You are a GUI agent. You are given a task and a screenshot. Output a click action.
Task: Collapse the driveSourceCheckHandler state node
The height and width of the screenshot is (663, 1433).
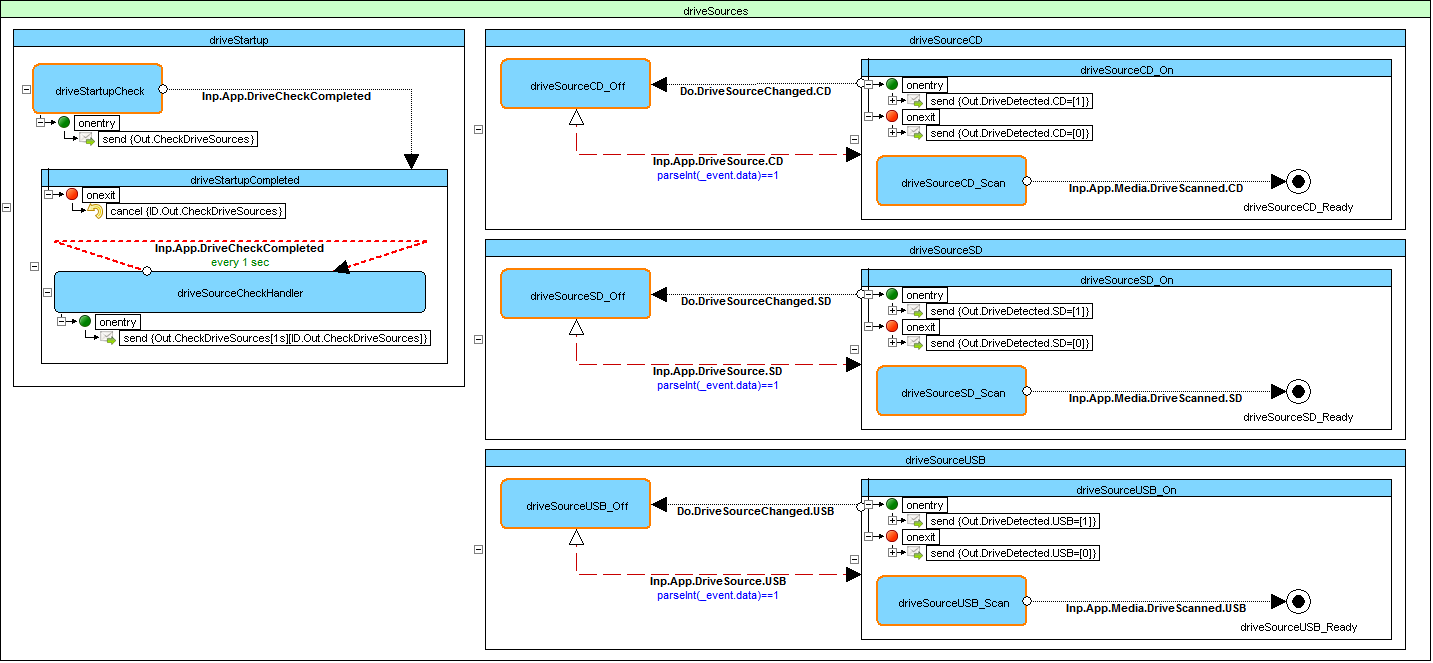coord(47,293)
